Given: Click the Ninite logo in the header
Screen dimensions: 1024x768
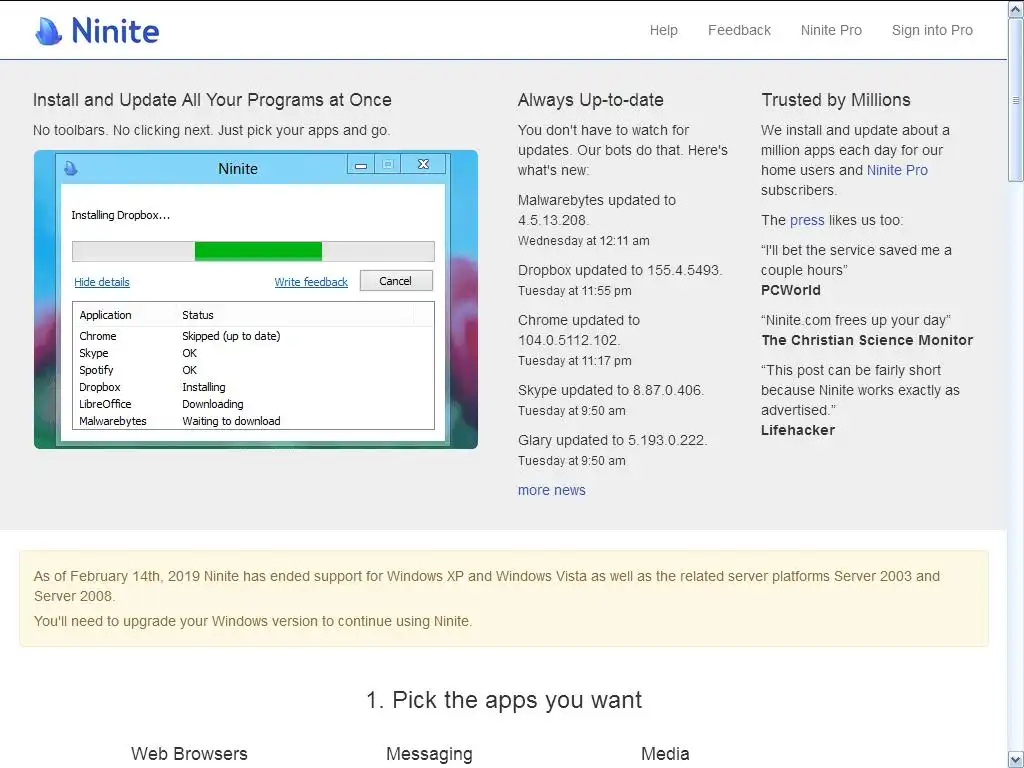Looking at the screenshot, I should tap(97, 31).
